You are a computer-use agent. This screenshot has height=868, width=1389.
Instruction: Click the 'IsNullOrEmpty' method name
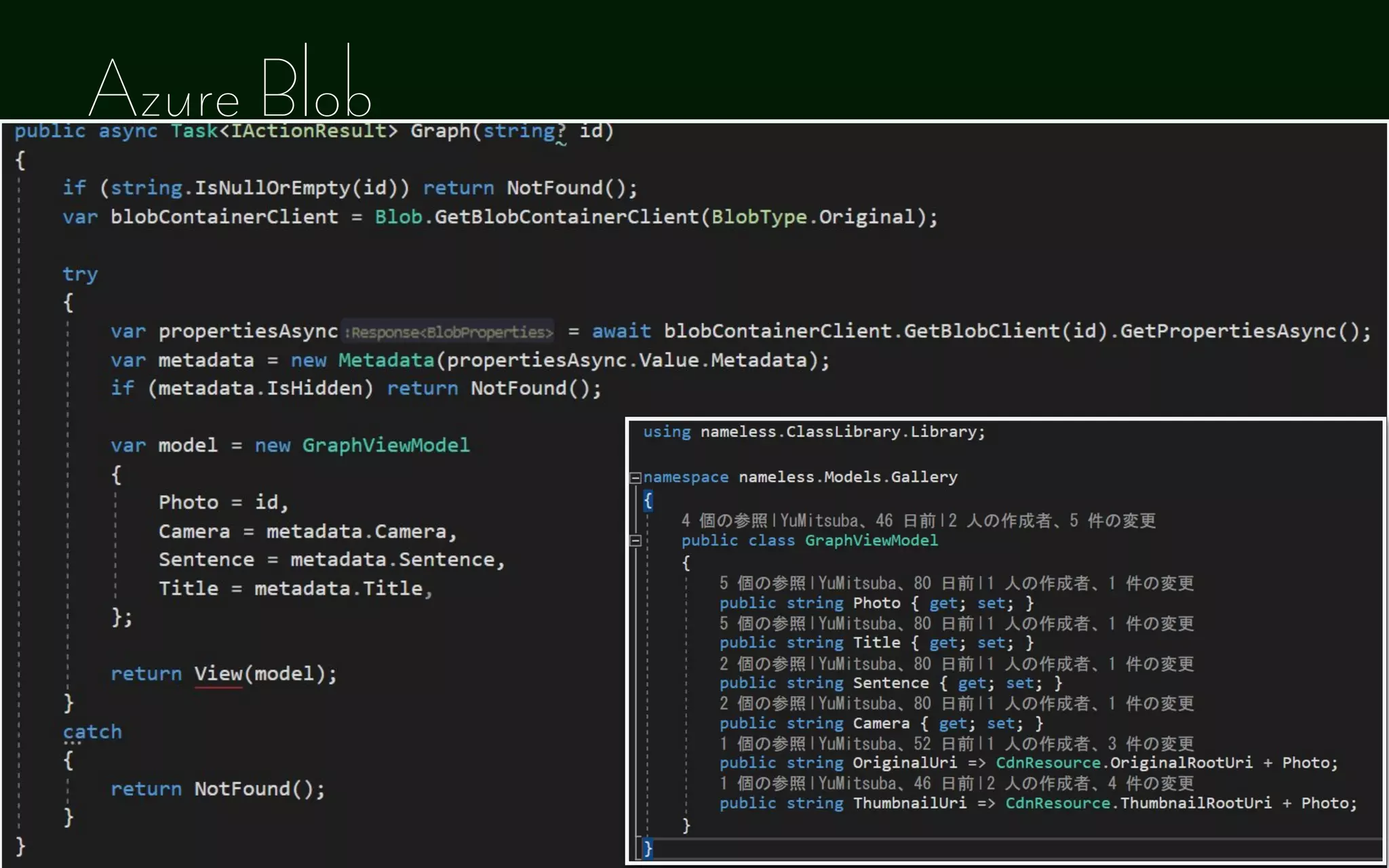point(273,188)
